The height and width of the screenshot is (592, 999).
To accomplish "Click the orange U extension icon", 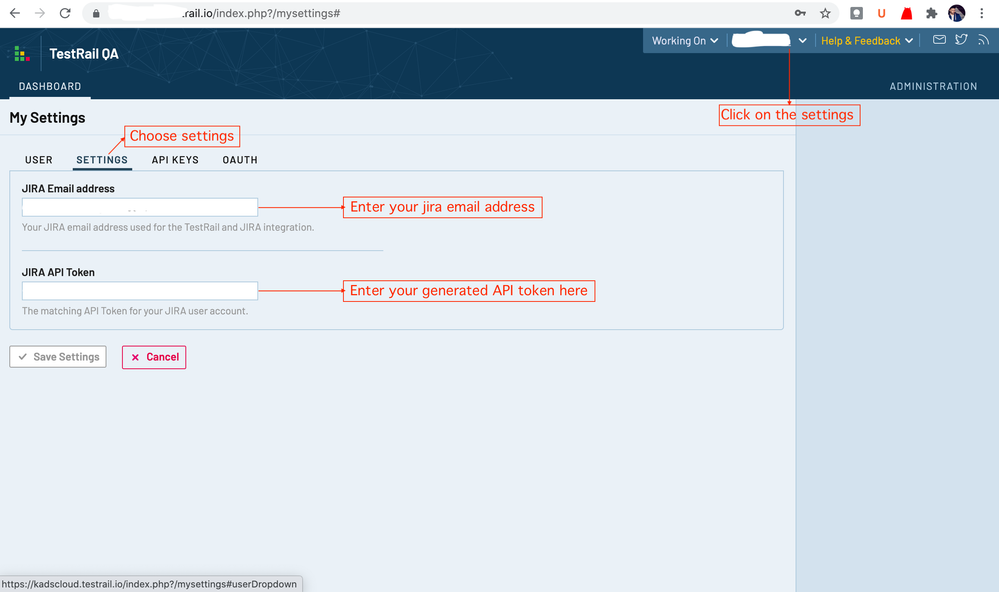I will click(x=882, y=13).
